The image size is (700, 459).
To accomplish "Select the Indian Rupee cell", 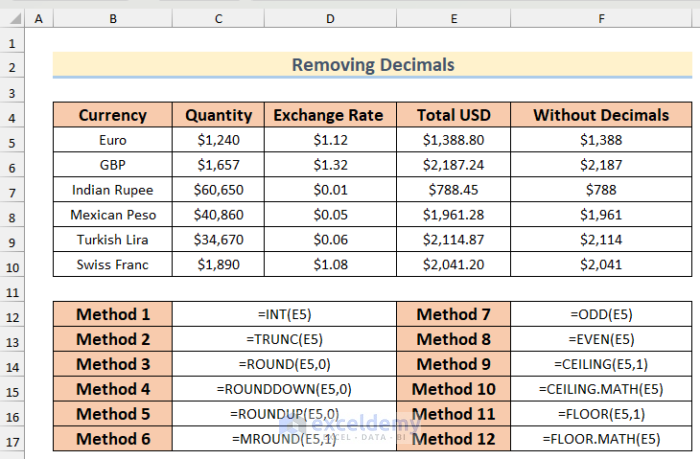I will [113, 190].
